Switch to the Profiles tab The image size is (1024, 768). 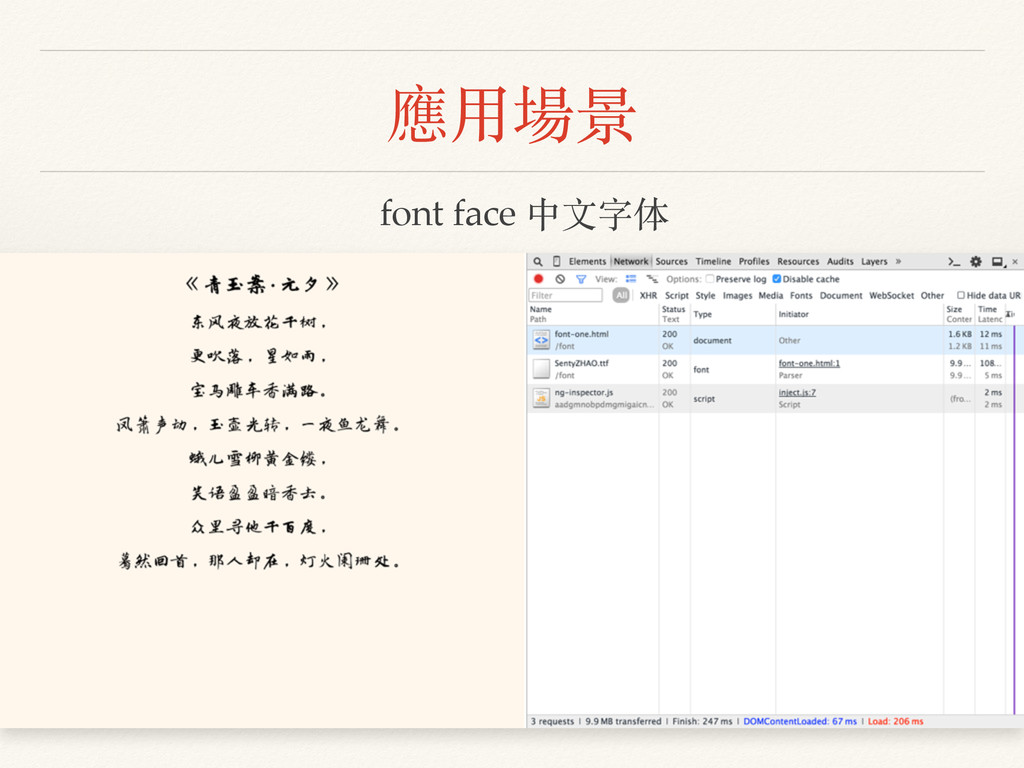click(x=754, y=261)
